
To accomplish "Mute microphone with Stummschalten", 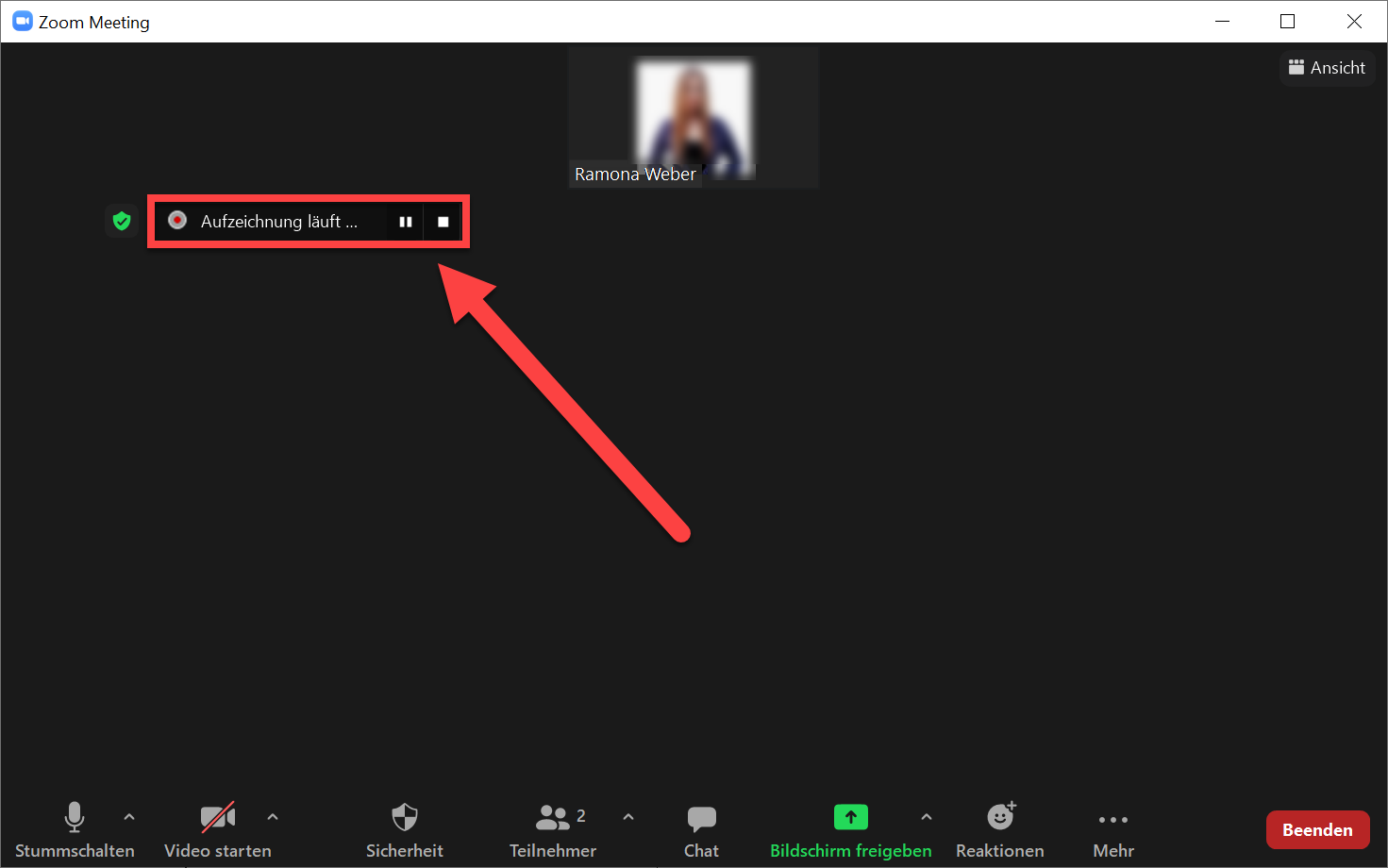I will tap(75, 830).
